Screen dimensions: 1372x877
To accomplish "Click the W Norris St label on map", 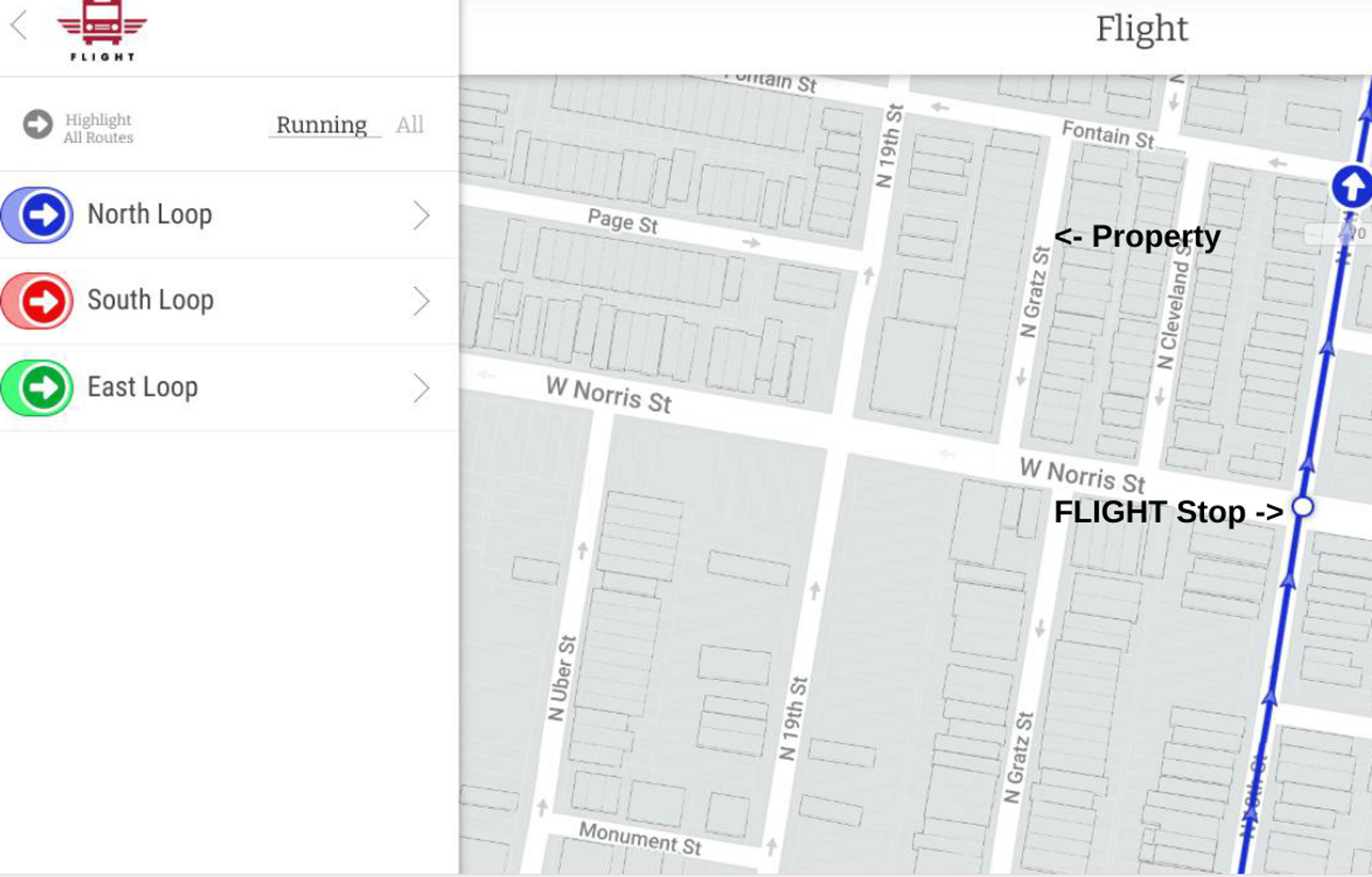I will pyautogui.click(x=609, y=395).
